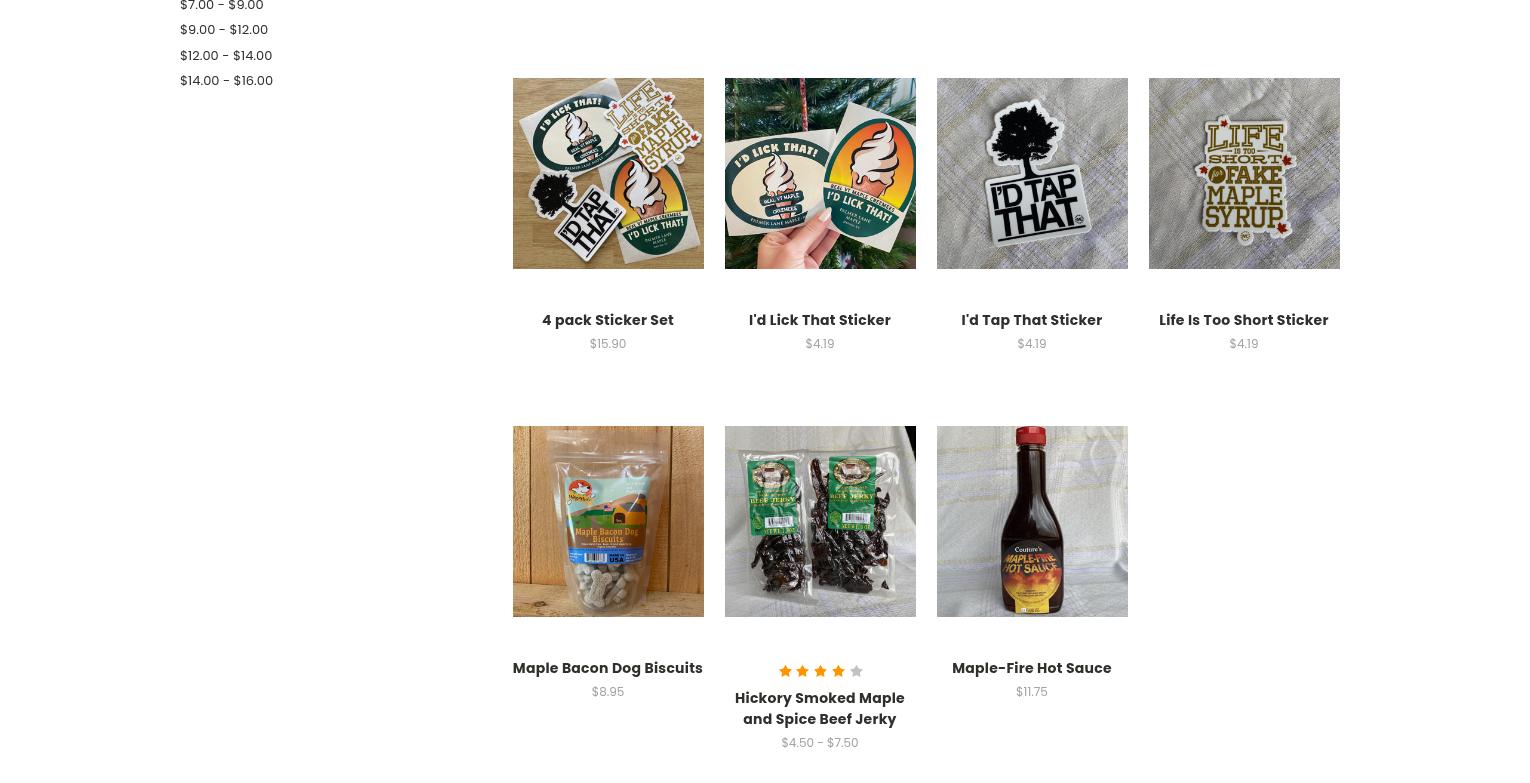The height and width of the screenshot is (783, 1530).
Task: Open the Life Is Too Short Sticker title
Action: [1244, 320]
